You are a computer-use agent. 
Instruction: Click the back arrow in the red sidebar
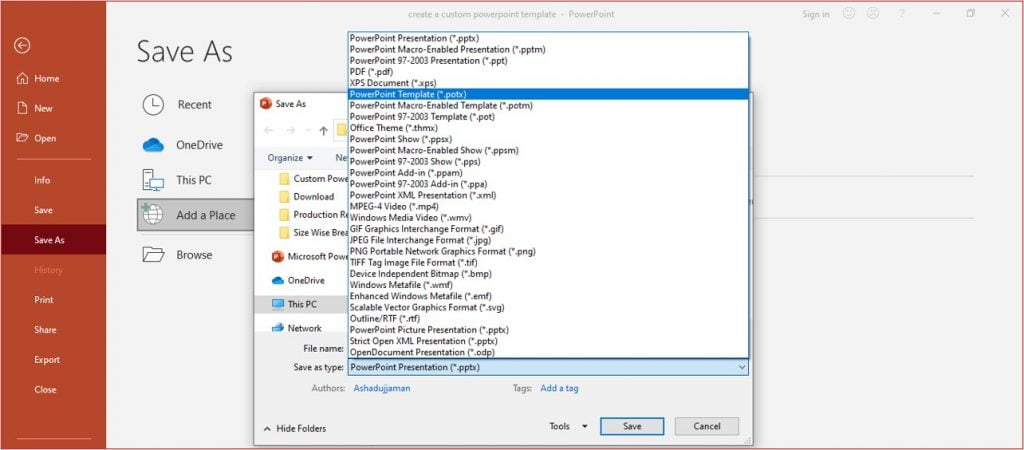[22, 45]
